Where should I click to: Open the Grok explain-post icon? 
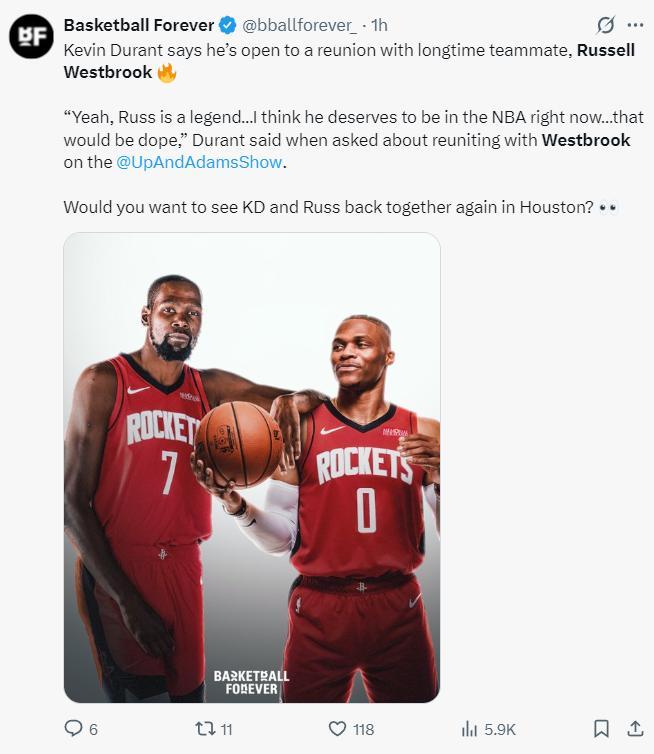[x=604, y=25]
